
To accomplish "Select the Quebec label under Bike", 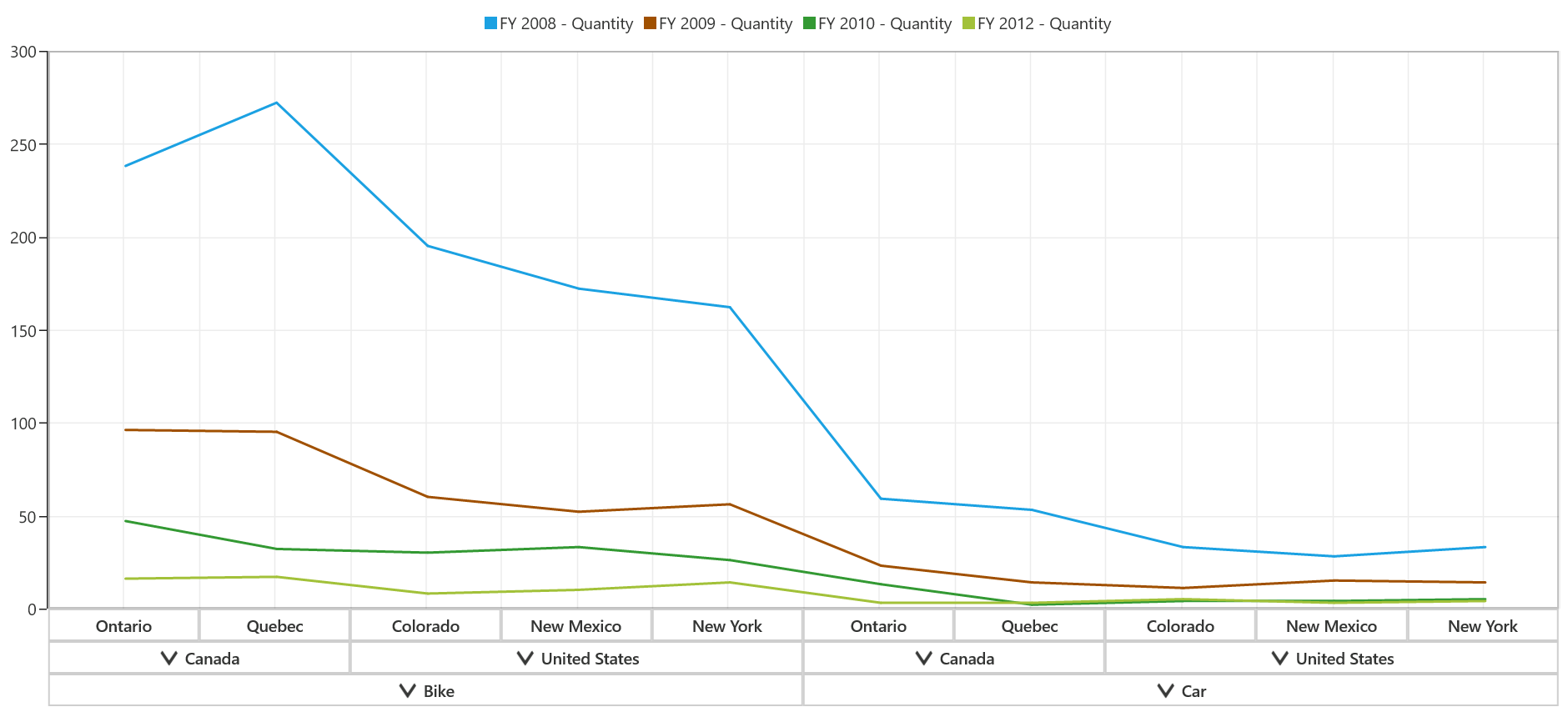I will (x=274, y=626).
